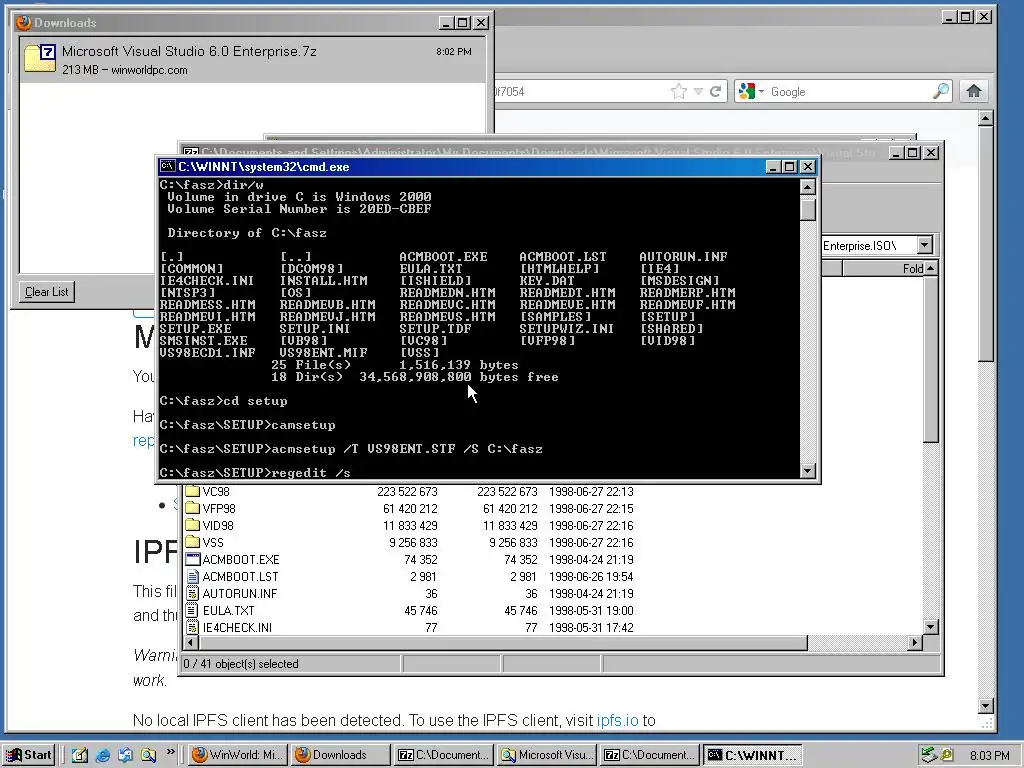Select the VC98 folder in 7-Zip

(216, 492)
